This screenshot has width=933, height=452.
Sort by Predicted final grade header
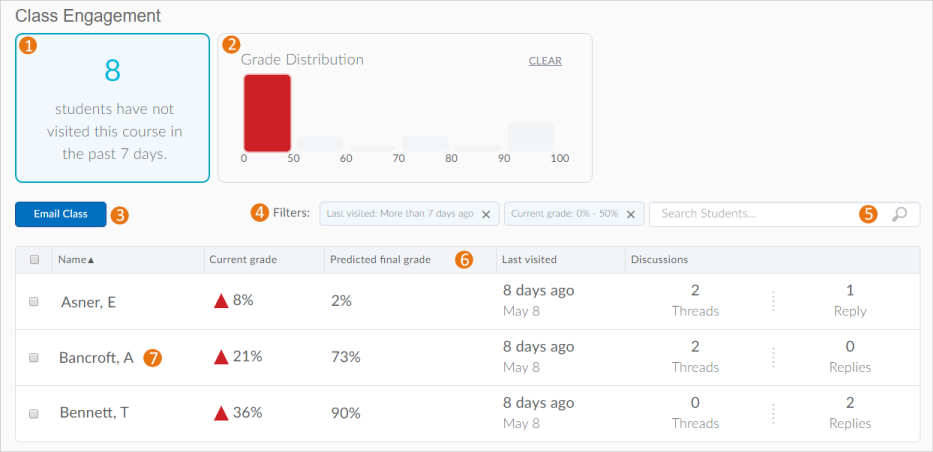[x=380, y=260]
